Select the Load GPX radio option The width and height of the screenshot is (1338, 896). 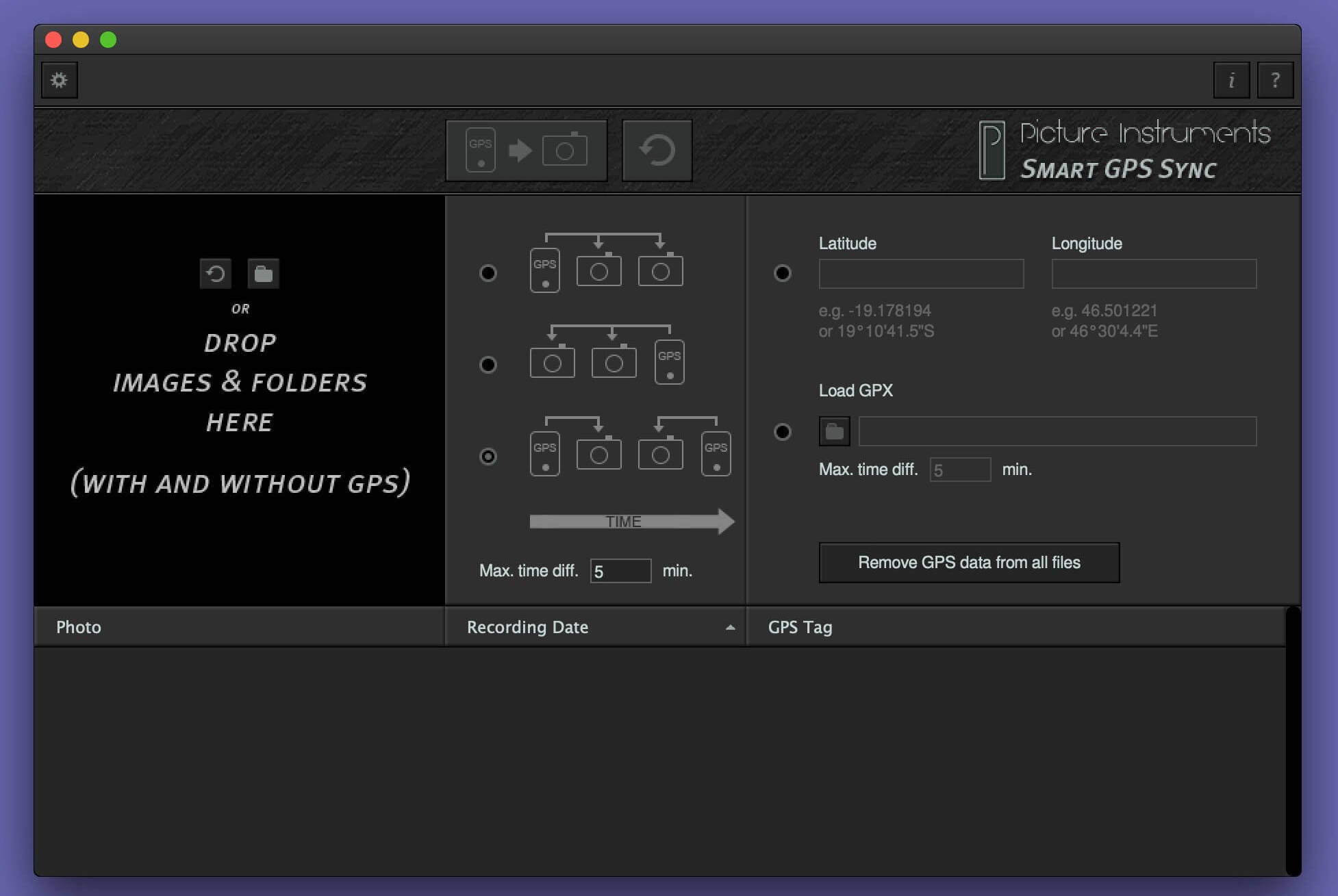783,432
